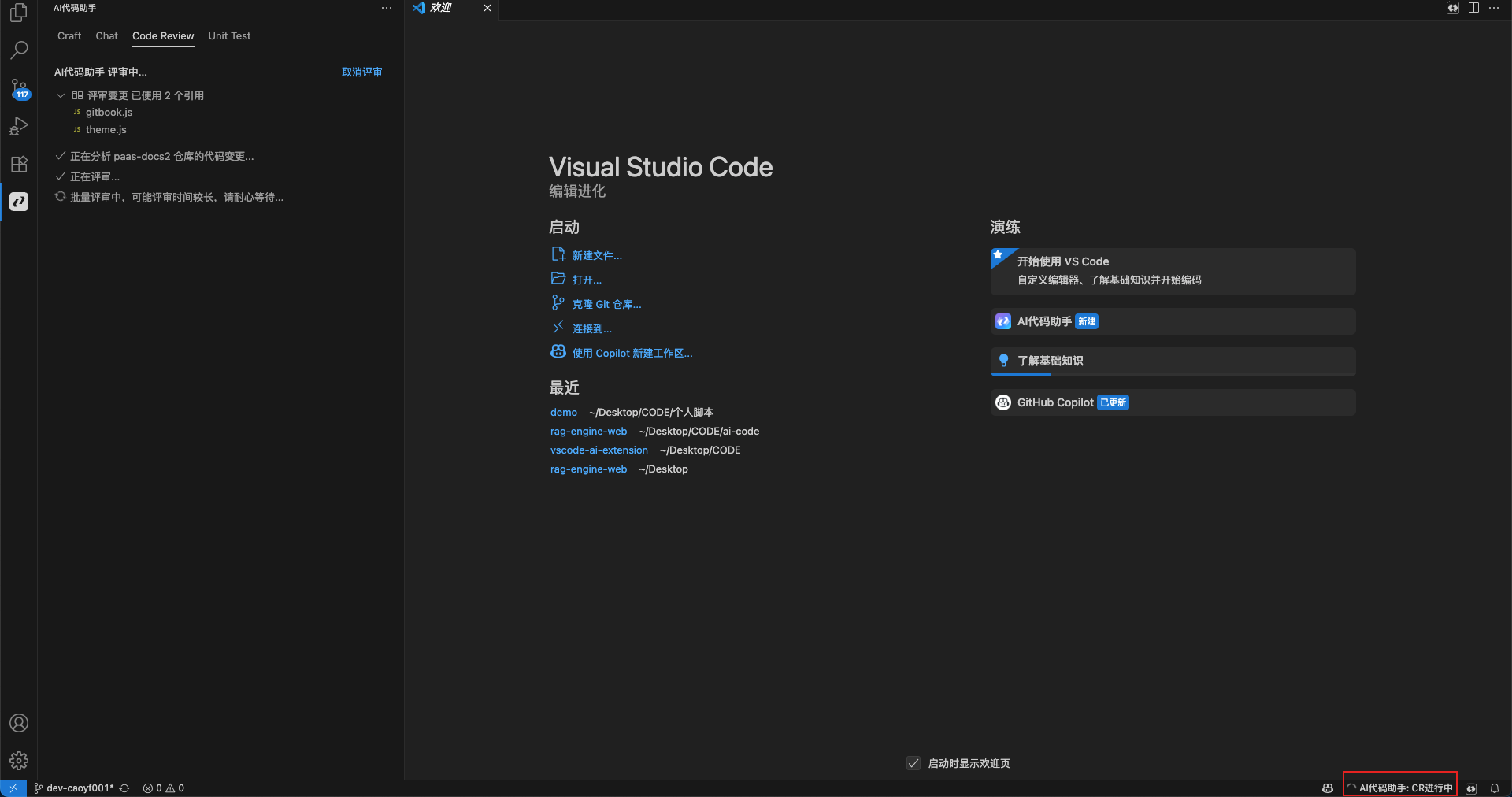This screenshot has width=1512, height=797.
Task: Open the recent vscode-ai-extension project
Action: pyautogui.click(x=599, y=450)
